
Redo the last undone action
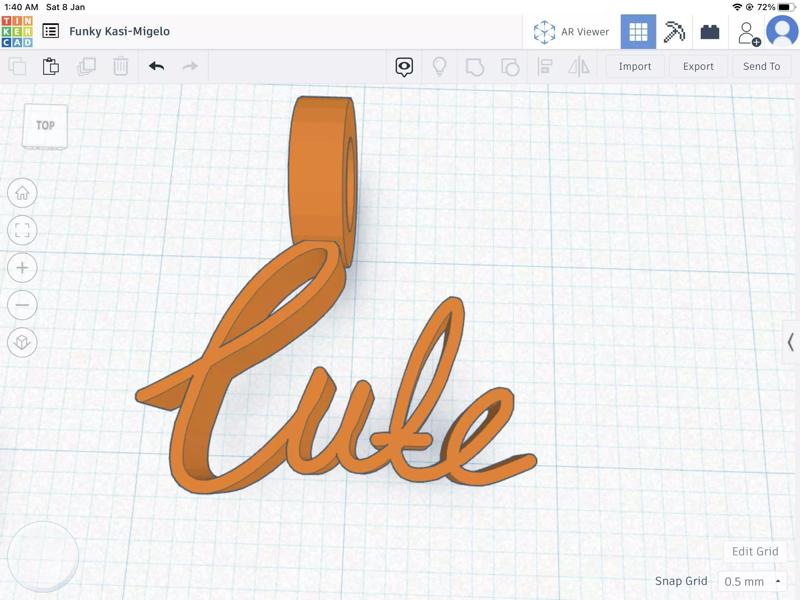190,66
